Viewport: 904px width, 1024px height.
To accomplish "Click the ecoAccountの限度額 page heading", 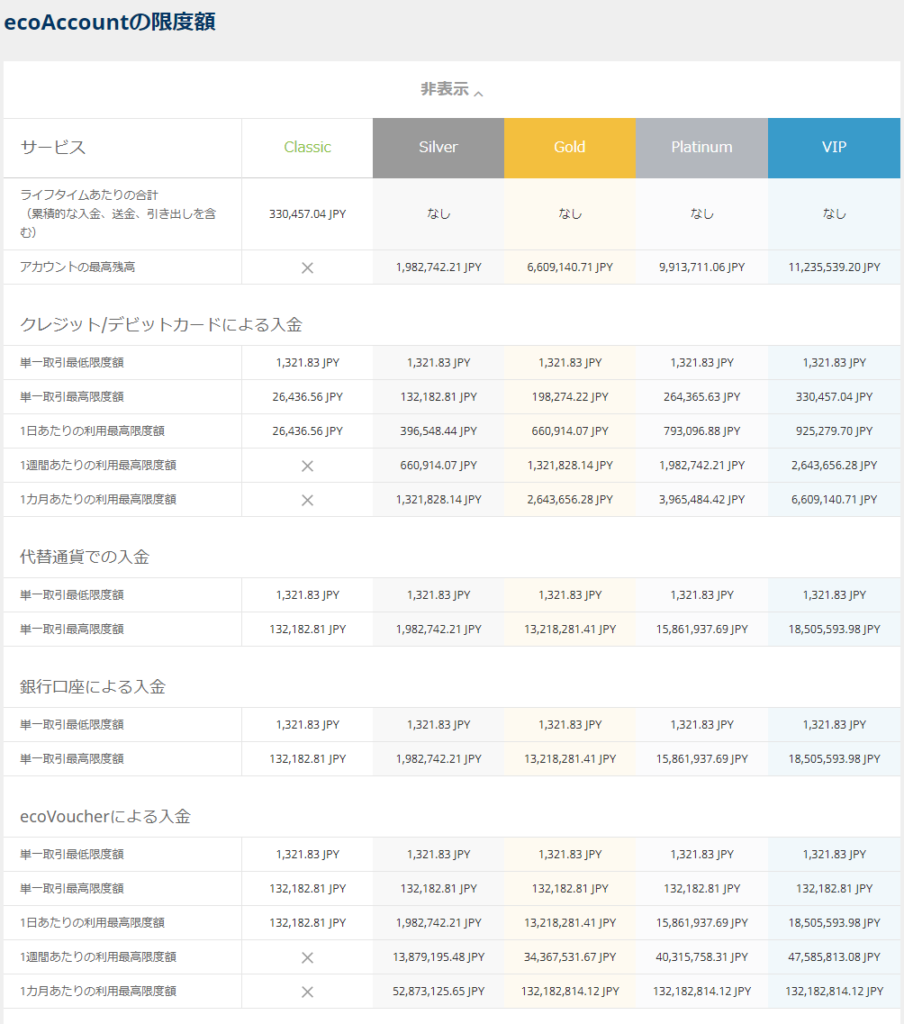I will click(109, 22).
